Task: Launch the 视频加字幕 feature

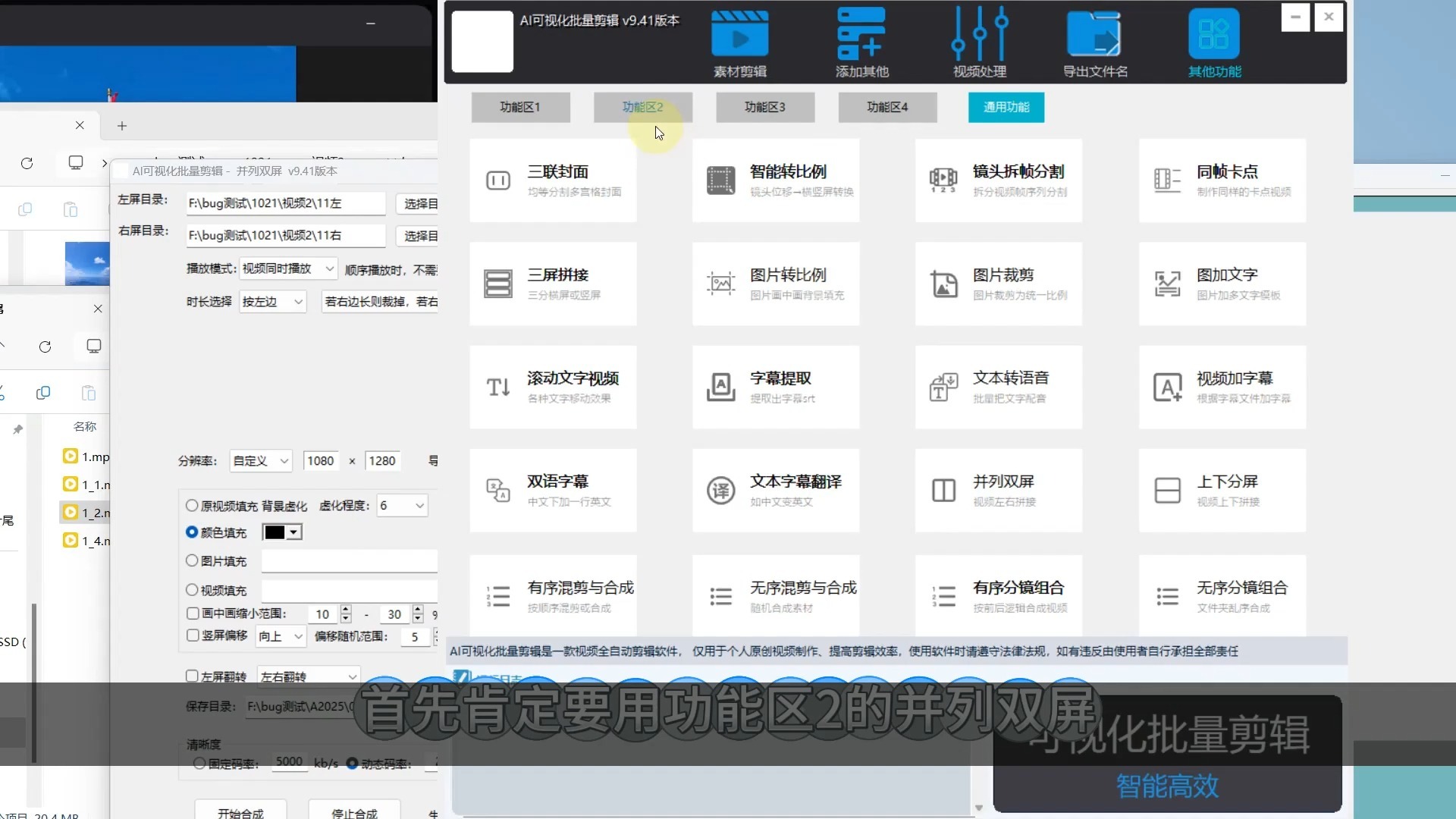Action: click(1222, 387)
